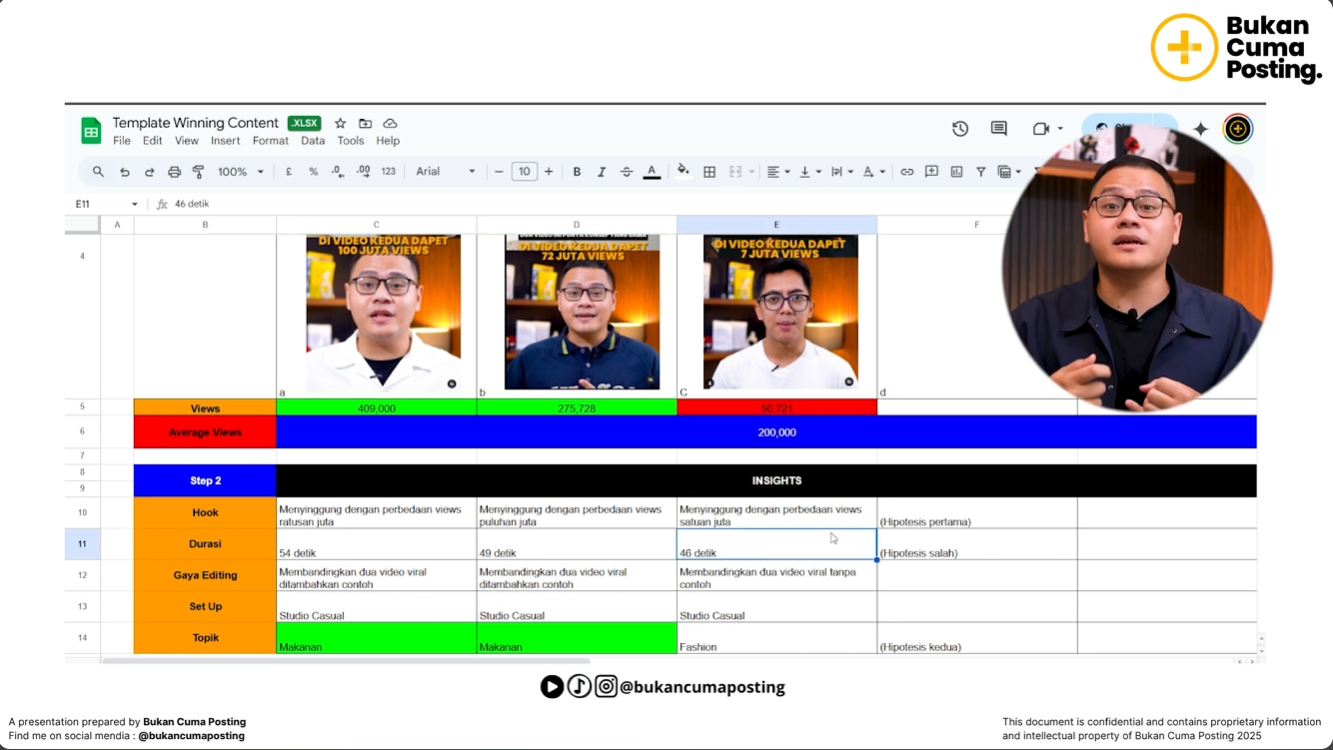Activate the paint format roller
1333x750 pixels.
click(198, 172)
